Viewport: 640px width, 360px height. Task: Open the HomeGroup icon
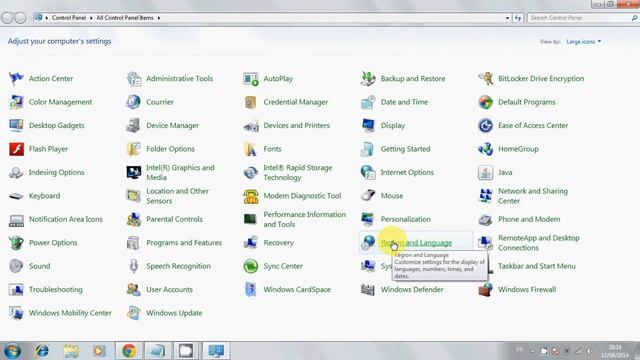coord(486,149)
